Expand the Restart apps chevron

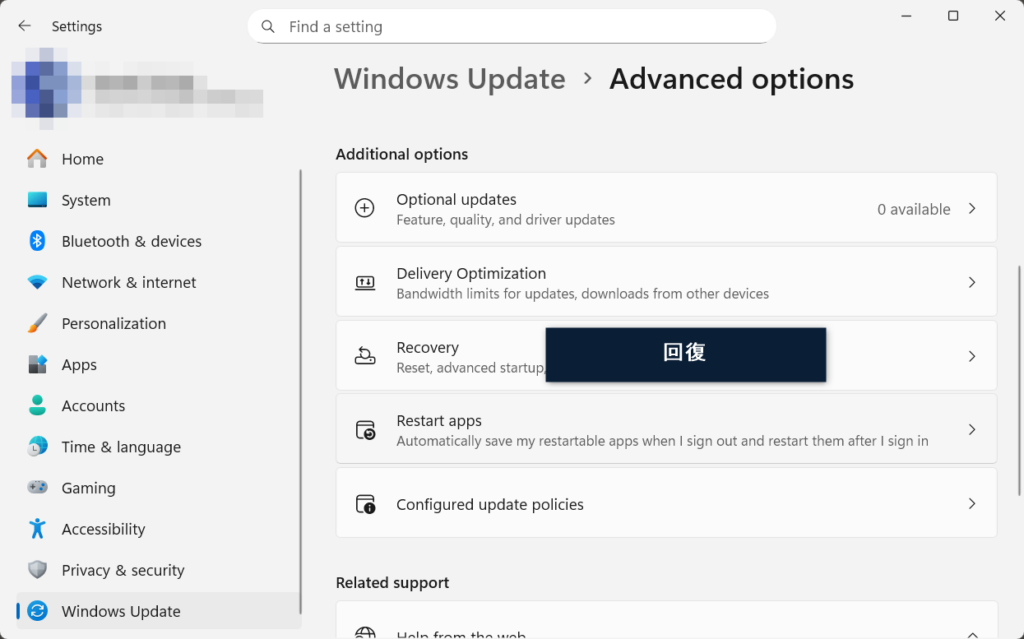971,429
